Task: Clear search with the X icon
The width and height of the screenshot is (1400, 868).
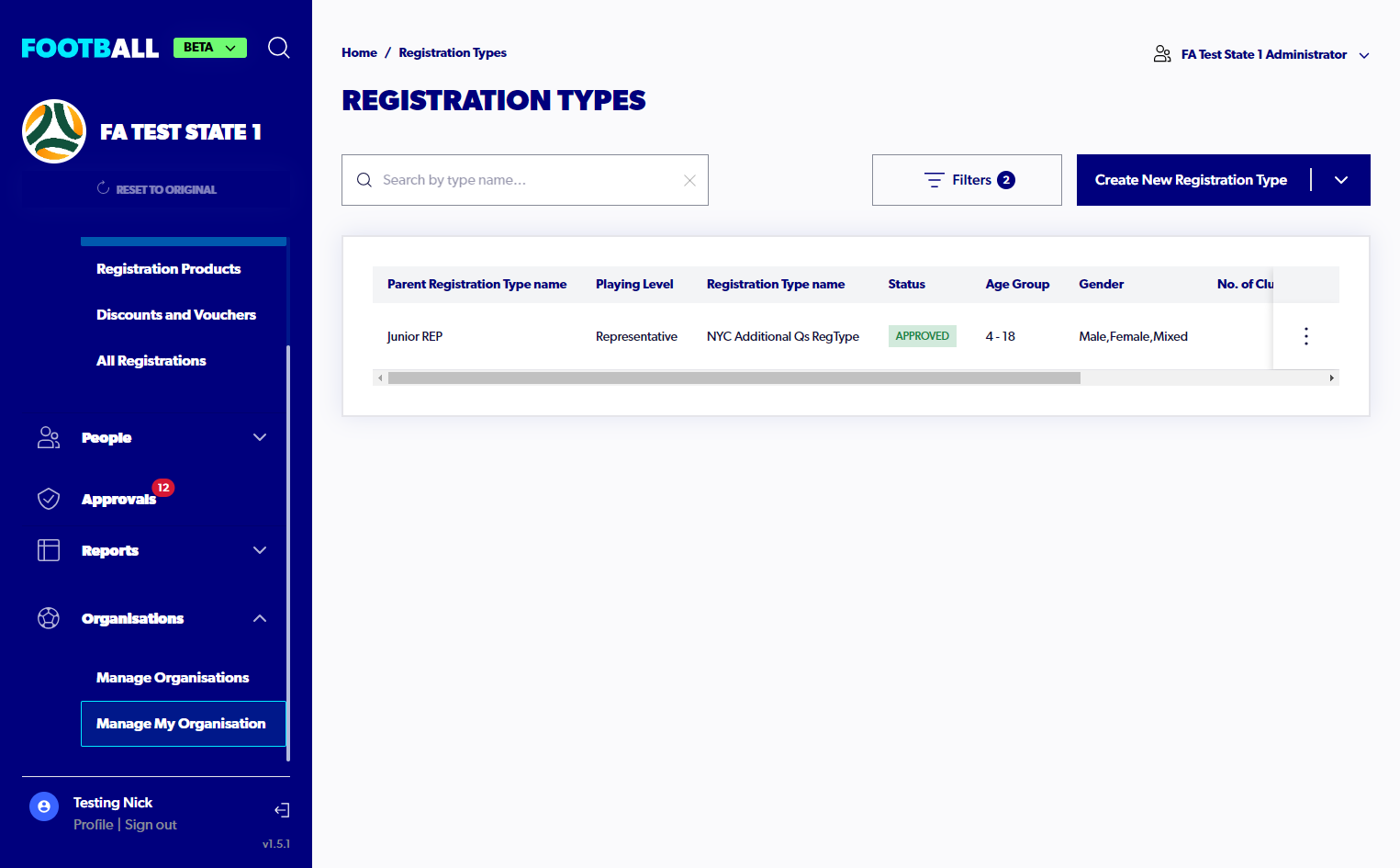Action: pyautogui.click(x=689, y=180)
